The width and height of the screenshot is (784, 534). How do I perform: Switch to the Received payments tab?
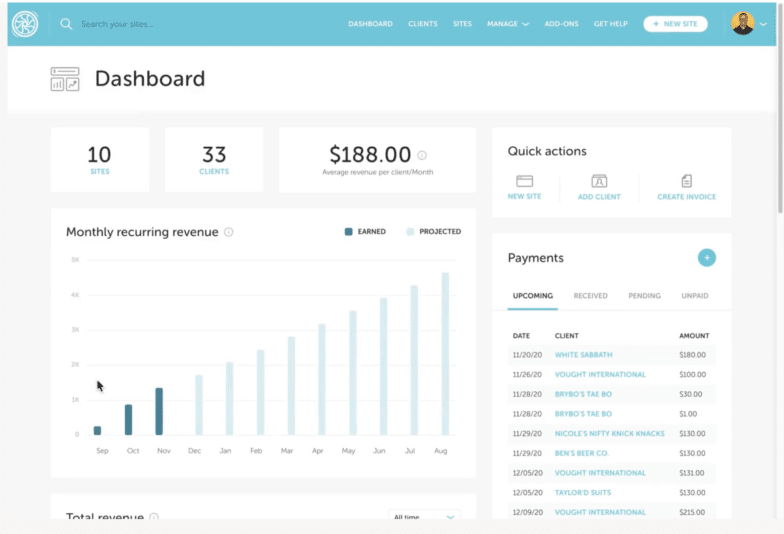(590, 296)
